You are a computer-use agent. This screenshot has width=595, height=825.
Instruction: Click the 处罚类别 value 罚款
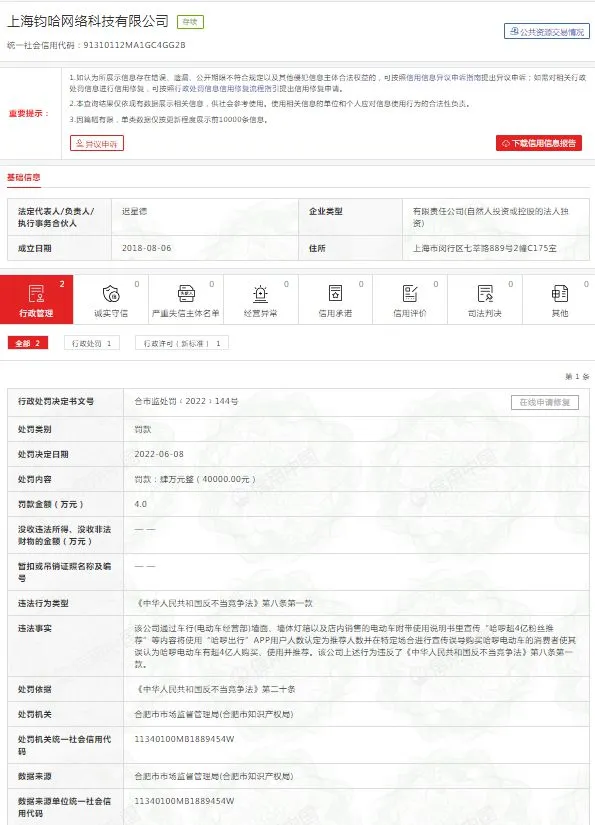coord(143,429)
